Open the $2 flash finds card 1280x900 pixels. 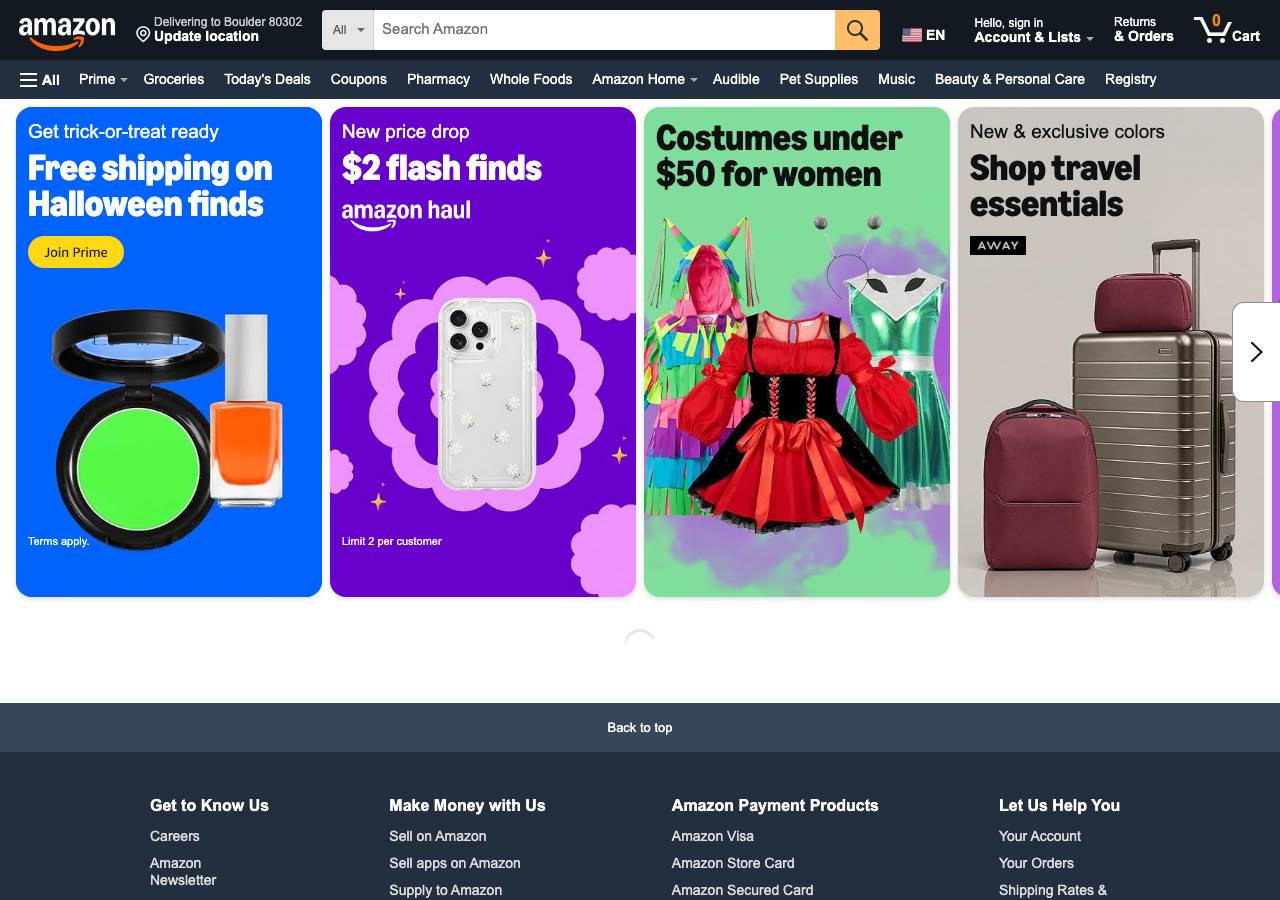483,352
